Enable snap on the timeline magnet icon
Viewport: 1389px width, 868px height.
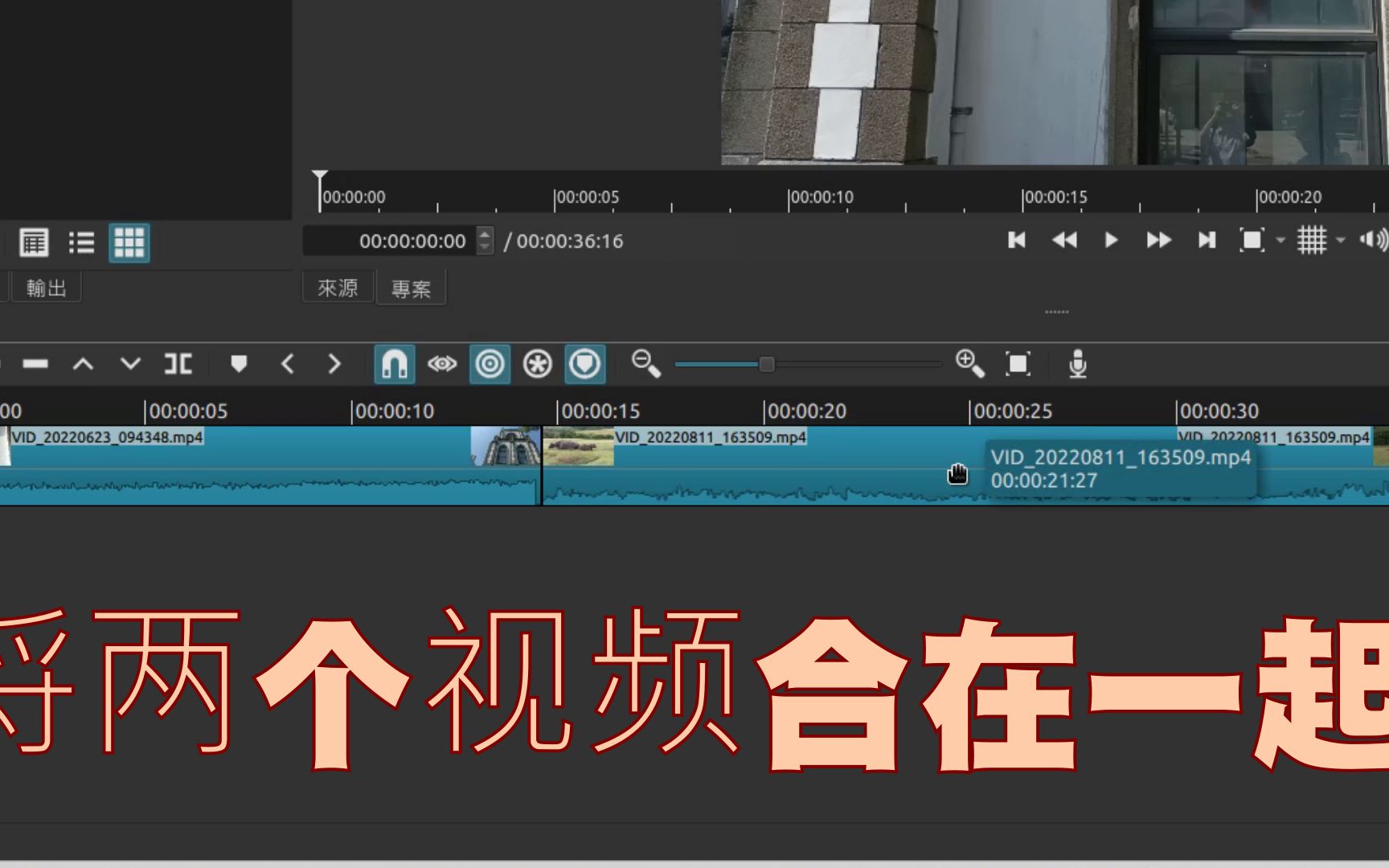pyautogui.click(x=393, y=363)
